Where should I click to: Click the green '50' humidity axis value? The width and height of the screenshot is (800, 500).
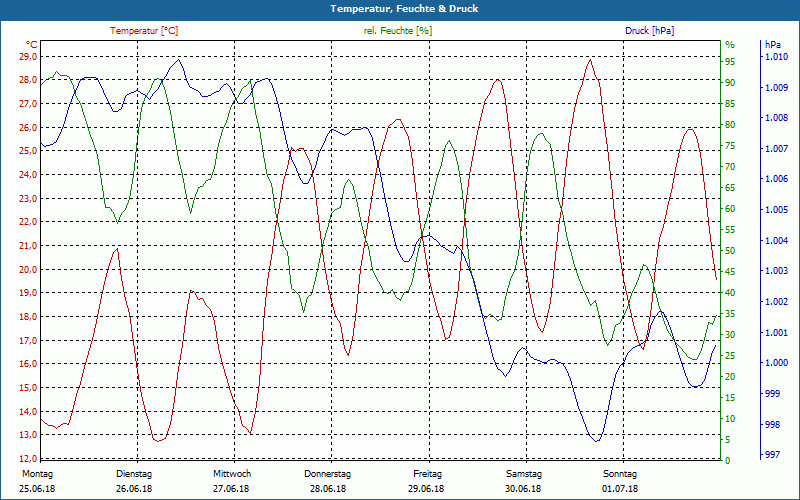point(730,251)
